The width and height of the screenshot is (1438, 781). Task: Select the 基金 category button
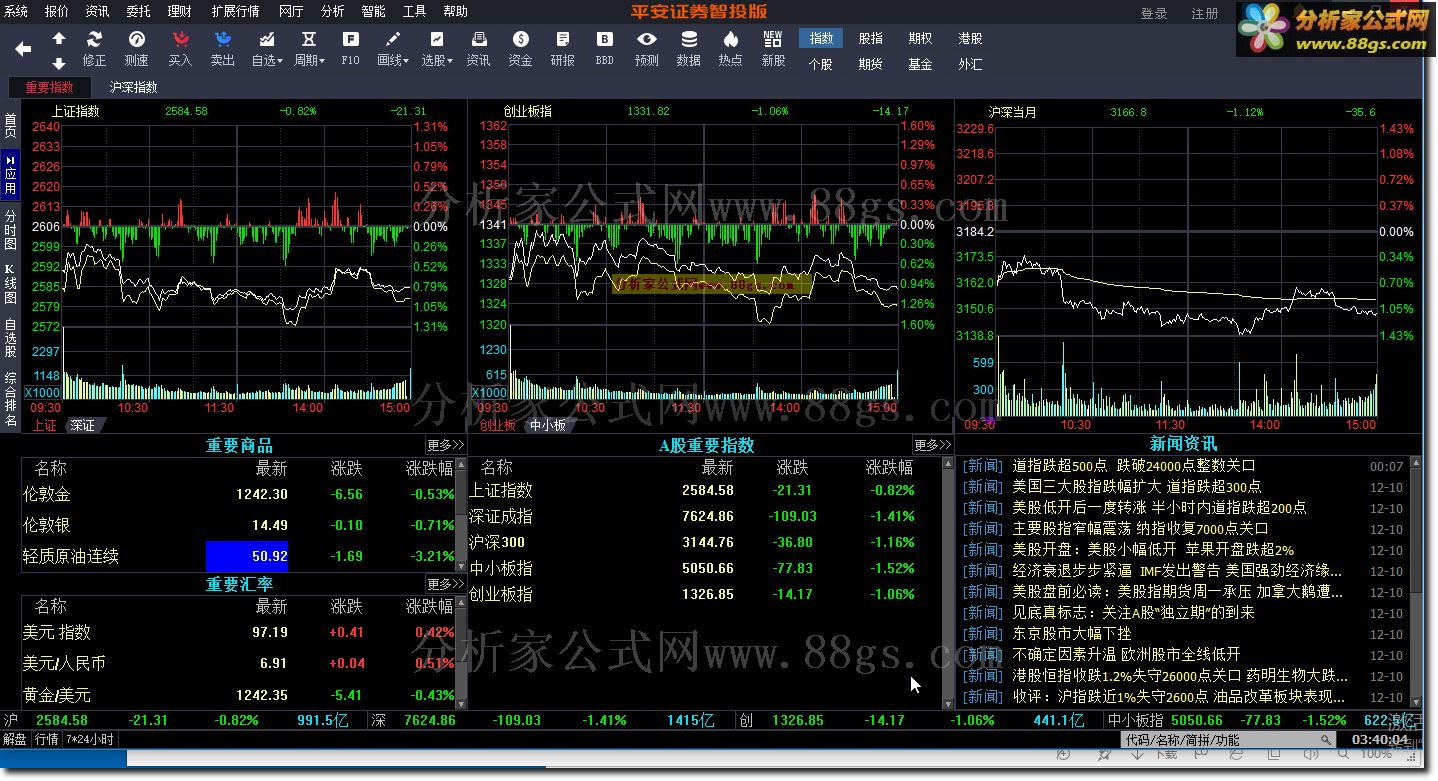[x=920, y=64]
